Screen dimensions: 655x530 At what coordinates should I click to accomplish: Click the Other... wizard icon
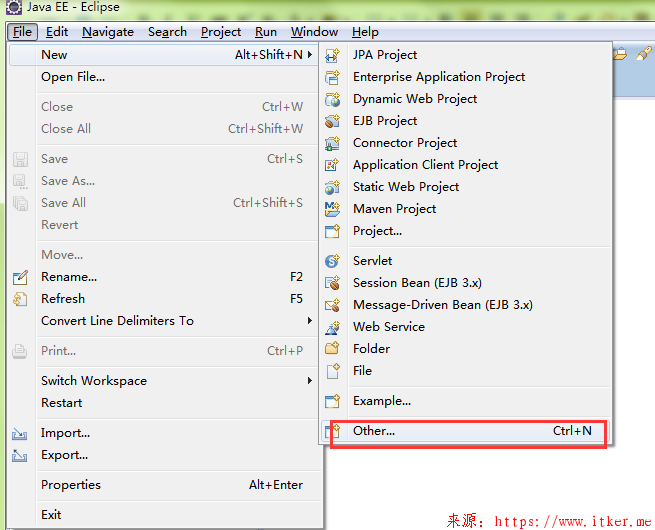333,431
